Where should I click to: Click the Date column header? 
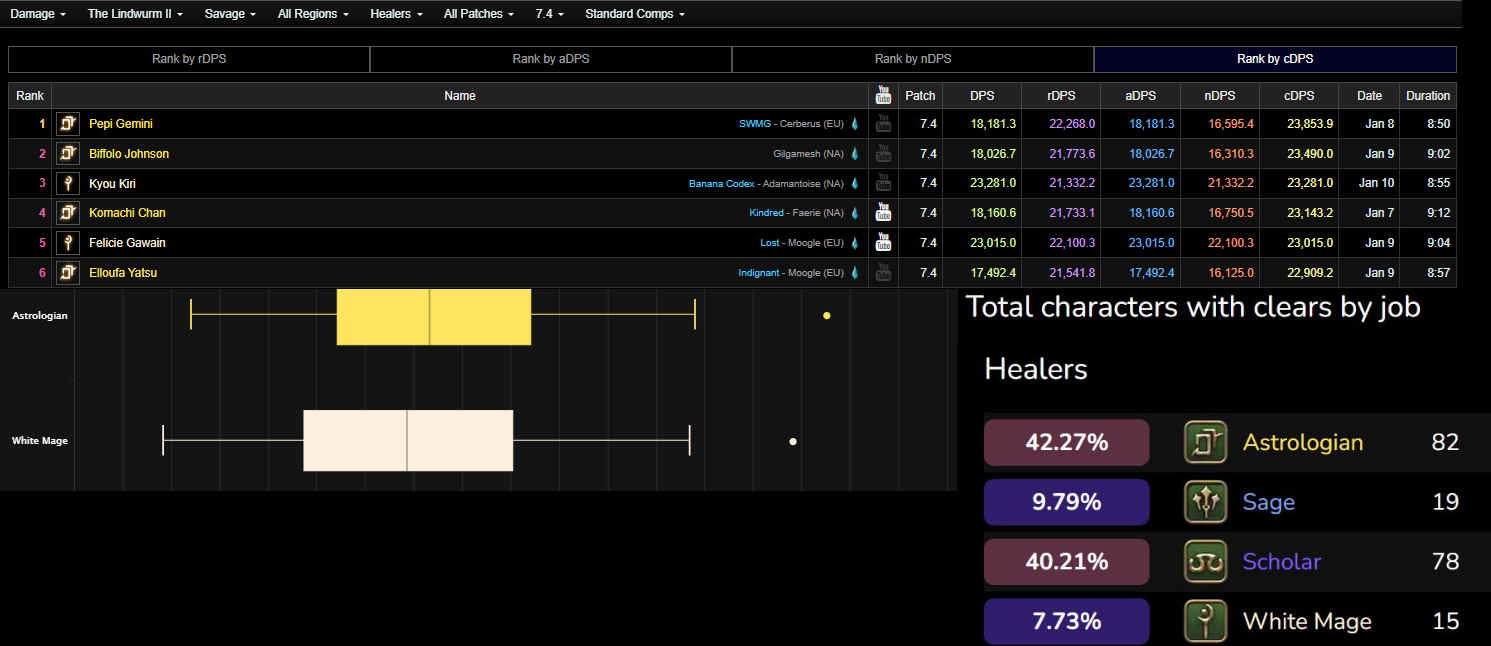(x=1369, y=96)
